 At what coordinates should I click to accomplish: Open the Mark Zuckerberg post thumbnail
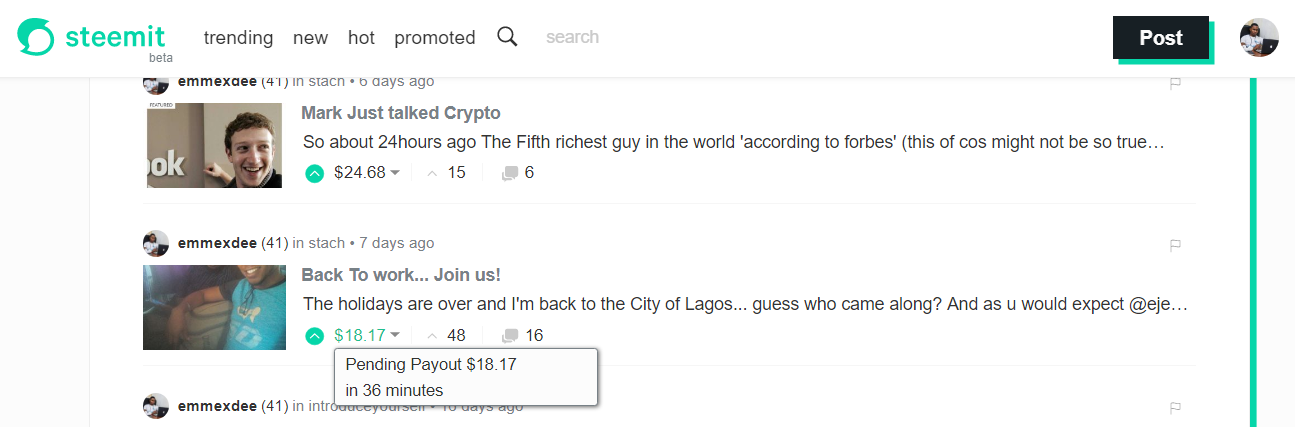tap(200, 145)
